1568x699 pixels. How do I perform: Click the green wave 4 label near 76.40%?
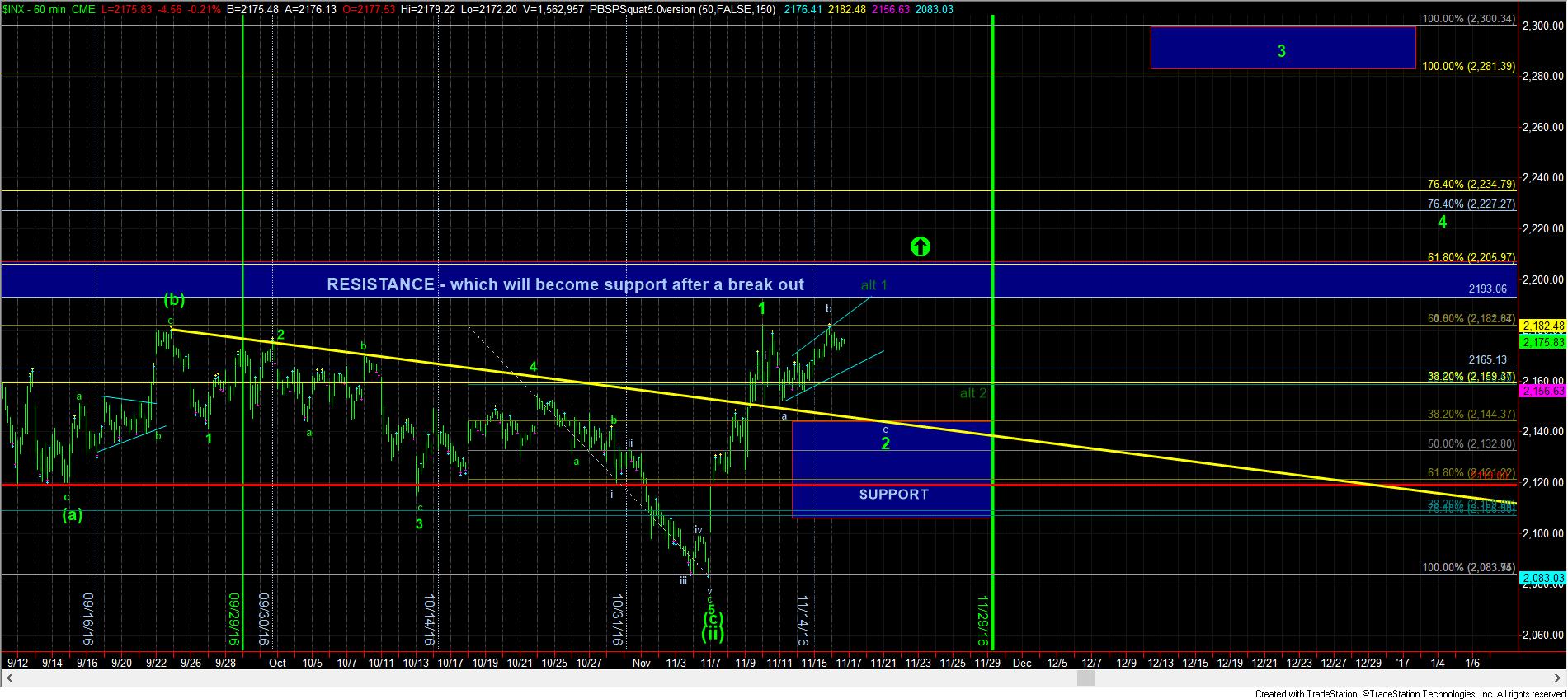[x=1442, y=222]
